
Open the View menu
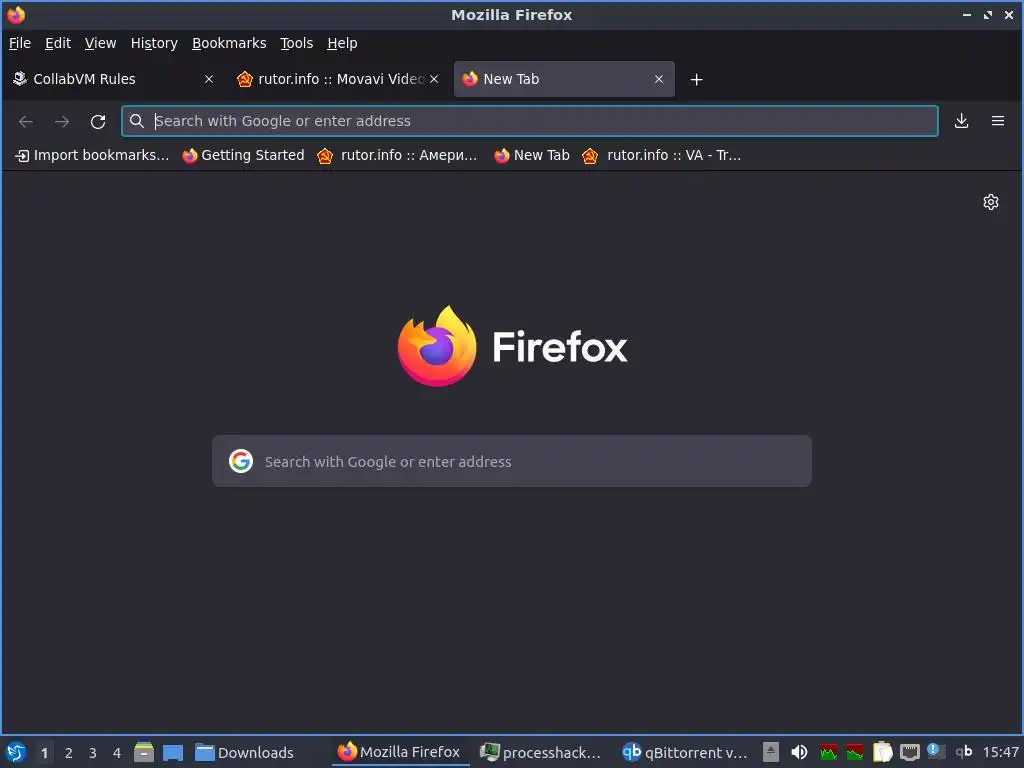pyautogui.click(x=101, y=43)
